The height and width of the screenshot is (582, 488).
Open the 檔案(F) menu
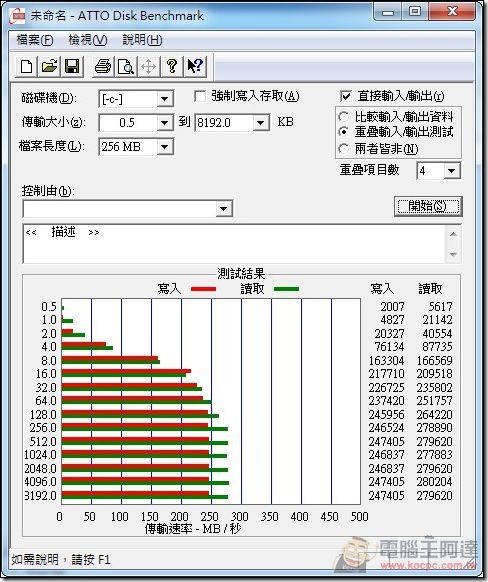click(x=35, y=40)
